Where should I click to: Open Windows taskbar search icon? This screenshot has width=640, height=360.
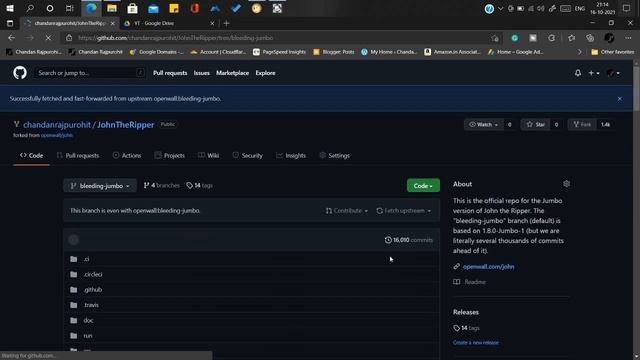[30, 8]
